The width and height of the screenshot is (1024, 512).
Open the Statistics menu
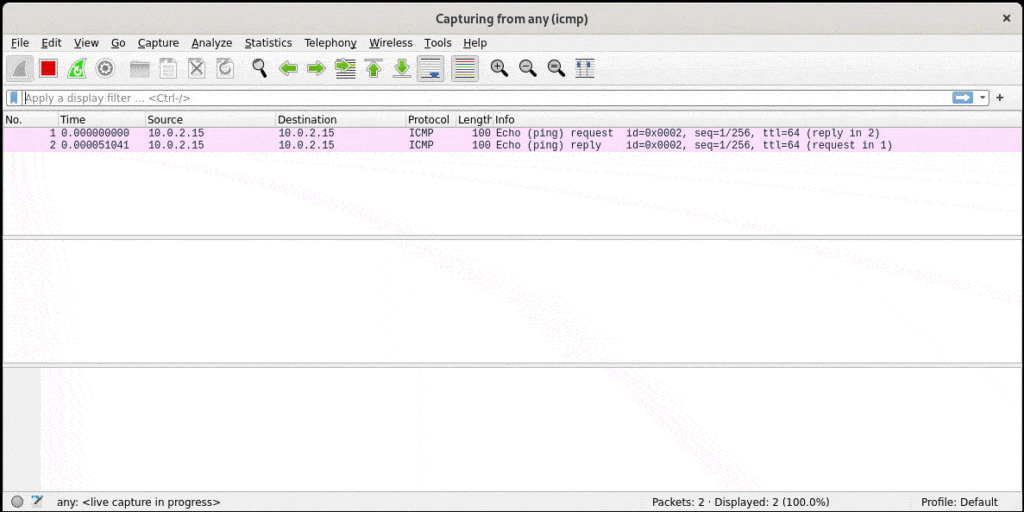point(268,42)
